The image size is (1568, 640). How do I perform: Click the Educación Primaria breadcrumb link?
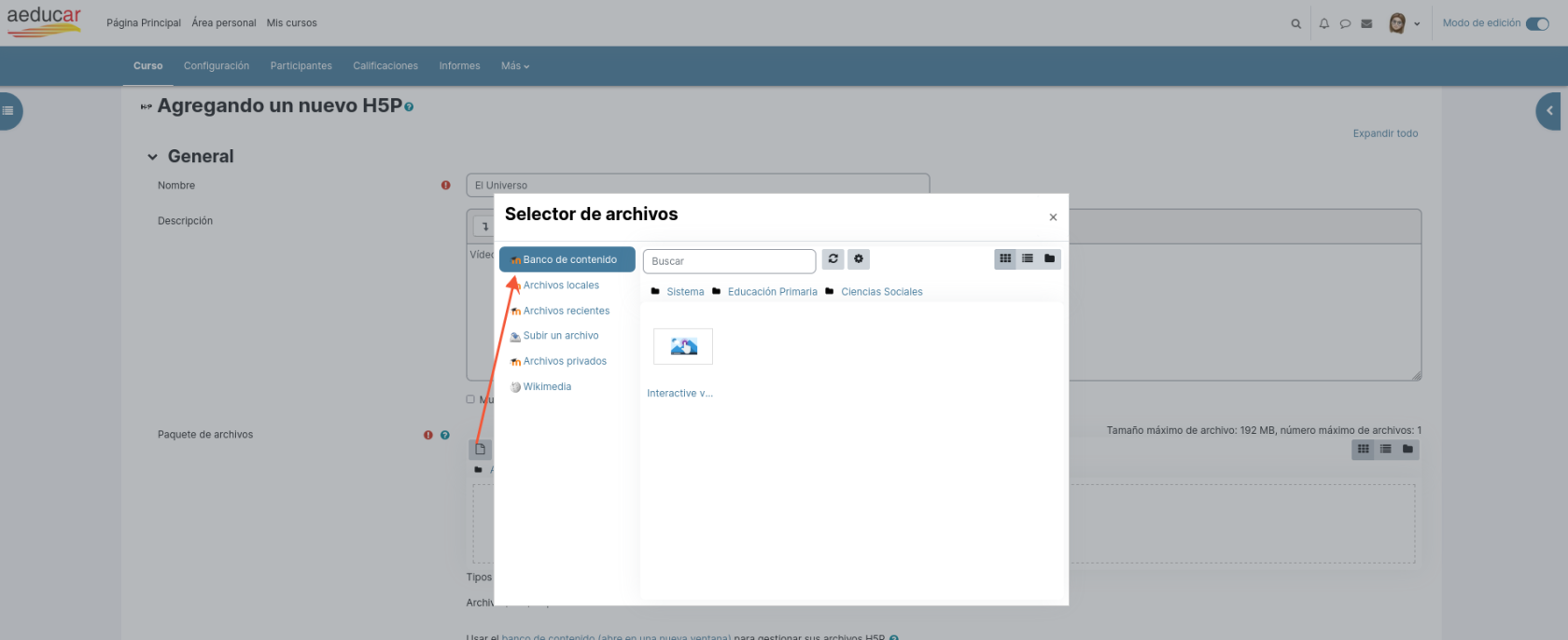click(x=773, y=292)
